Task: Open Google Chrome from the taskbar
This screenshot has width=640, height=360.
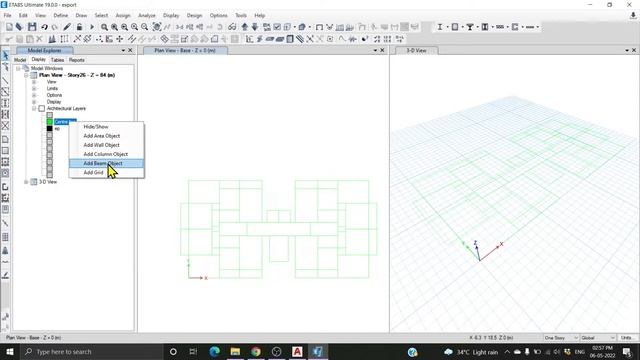Action: 256,351
